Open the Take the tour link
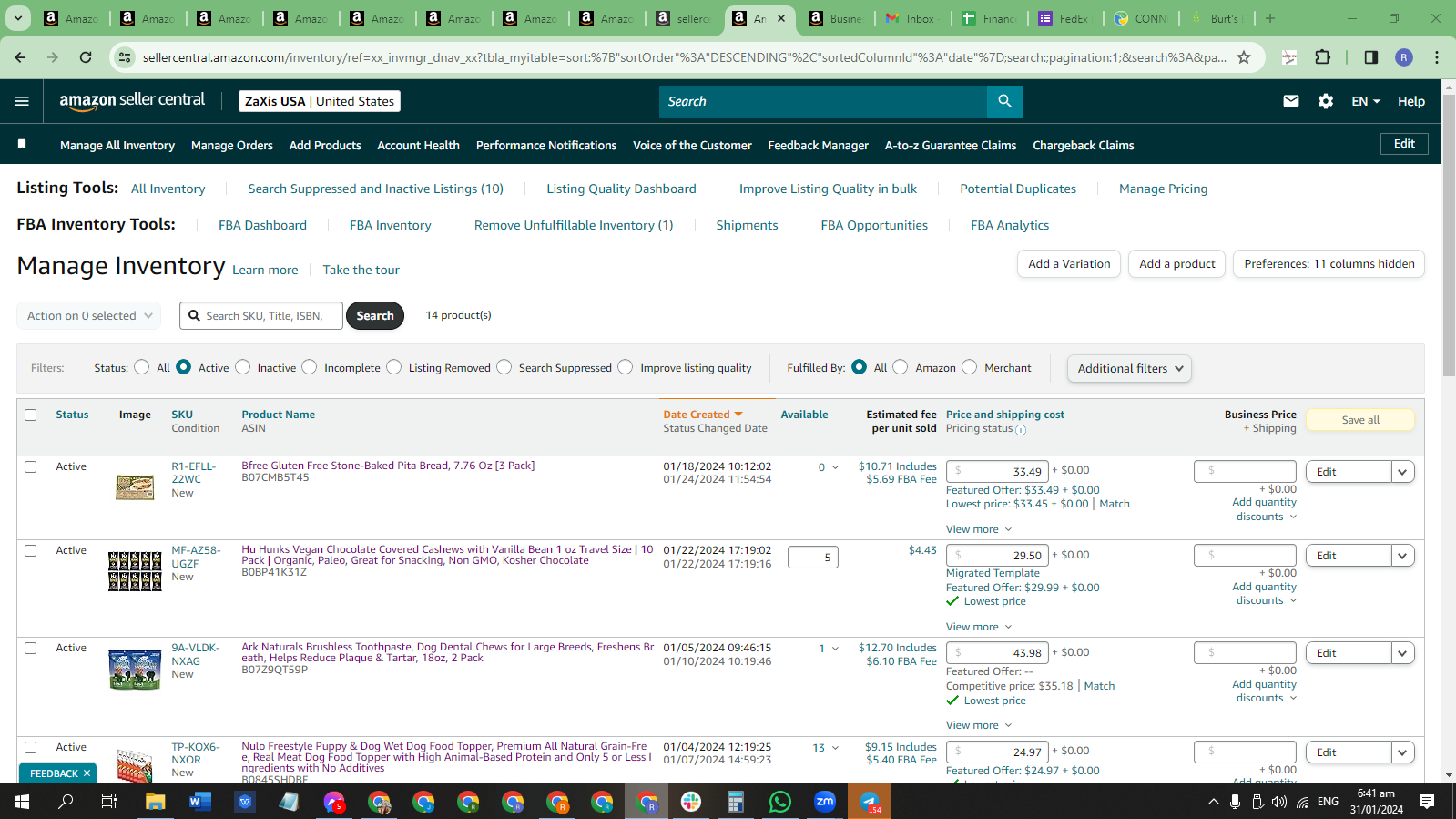The height and width of the screenshot is (819, 1456). click(x=361, y=270)
